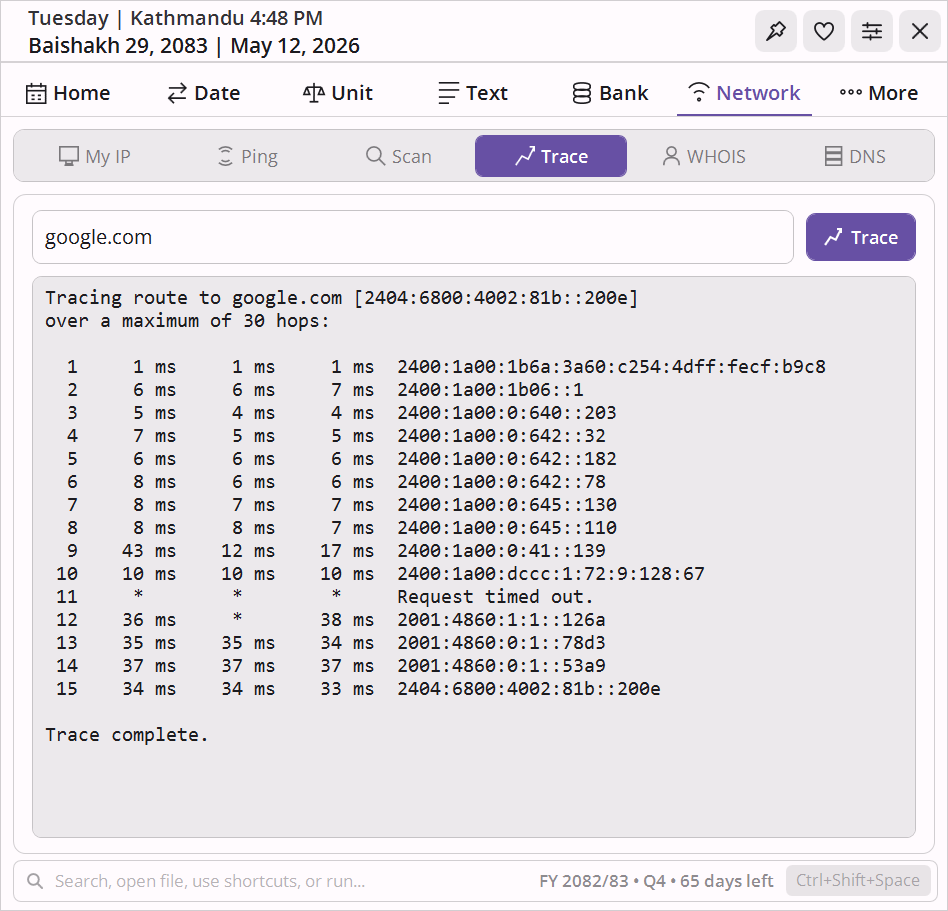Click the heart favorite icon
The height and width of the screenshot is (911, 948).
point(823,31)
